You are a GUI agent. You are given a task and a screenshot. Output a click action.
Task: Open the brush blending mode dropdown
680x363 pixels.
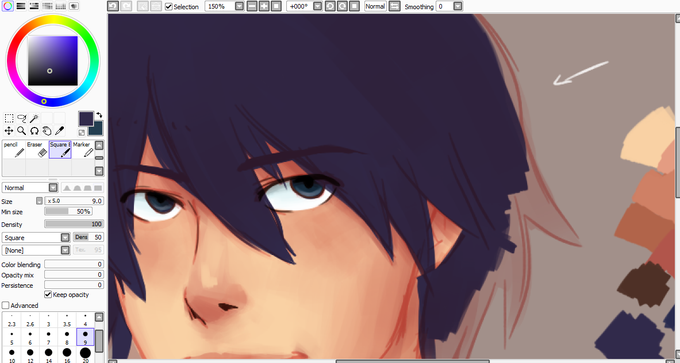[x=53, y=188]
